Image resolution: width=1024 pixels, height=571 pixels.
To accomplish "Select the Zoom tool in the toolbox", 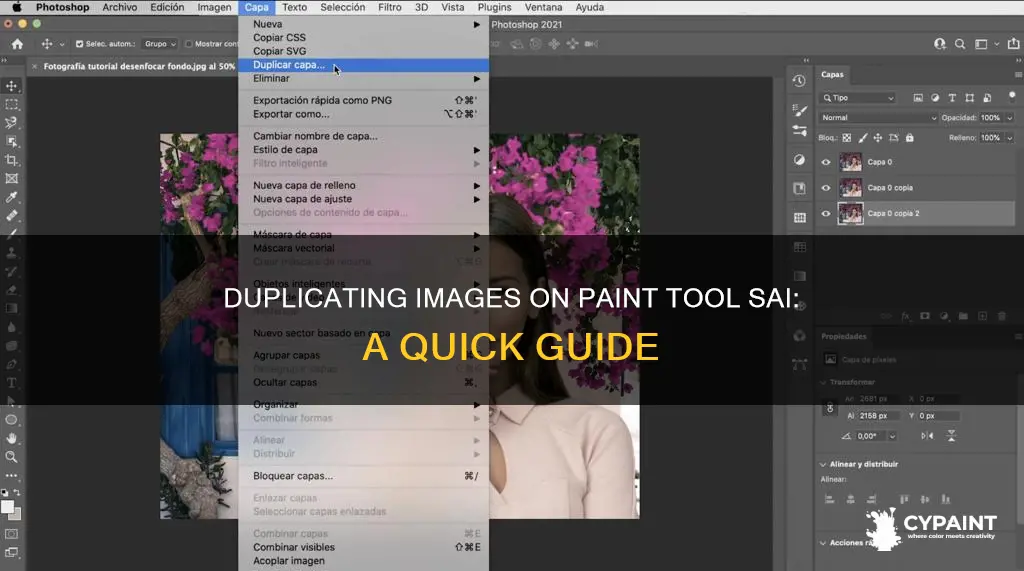I will coord(12,457).
